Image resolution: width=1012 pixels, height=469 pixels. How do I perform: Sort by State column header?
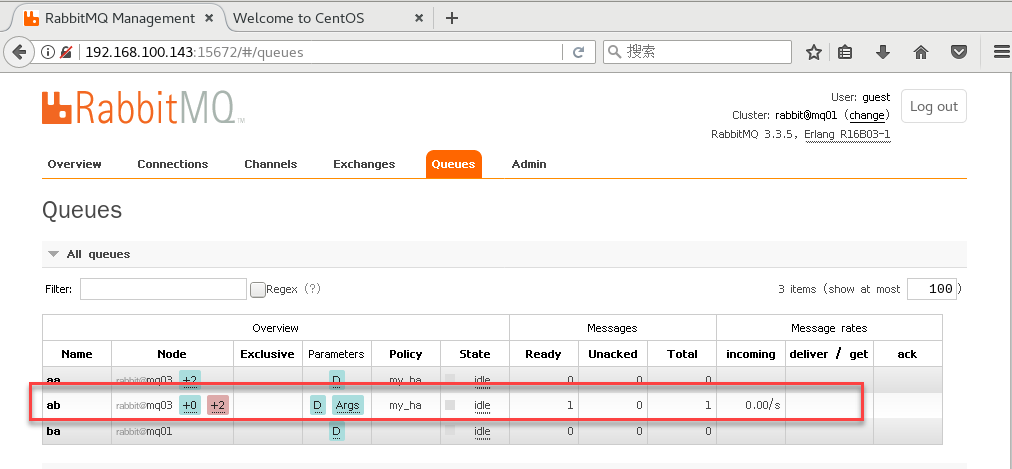point(474,354)
